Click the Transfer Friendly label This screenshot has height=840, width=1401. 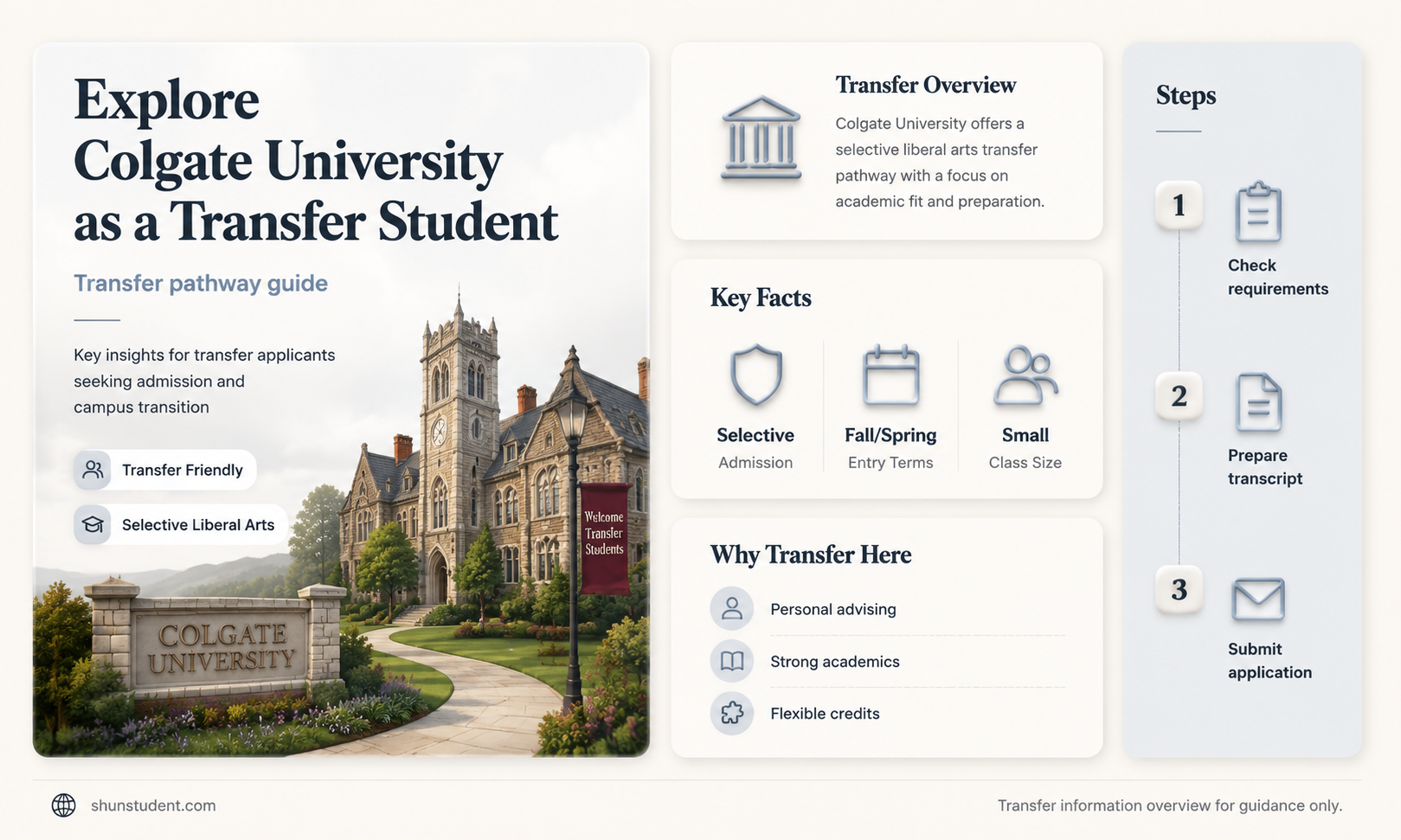click(183, 470)
